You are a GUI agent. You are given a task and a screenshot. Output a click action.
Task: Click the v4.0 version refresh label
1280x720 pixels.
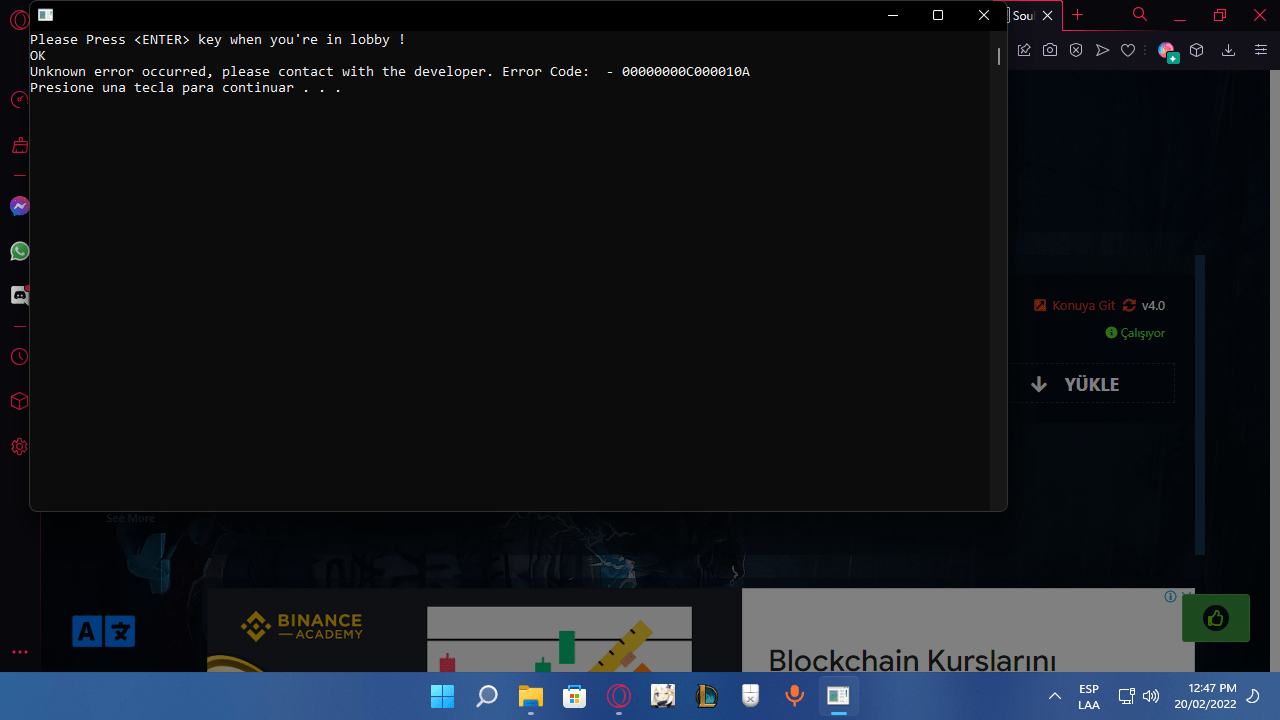pyautogui.click(x=1144, y=305)
